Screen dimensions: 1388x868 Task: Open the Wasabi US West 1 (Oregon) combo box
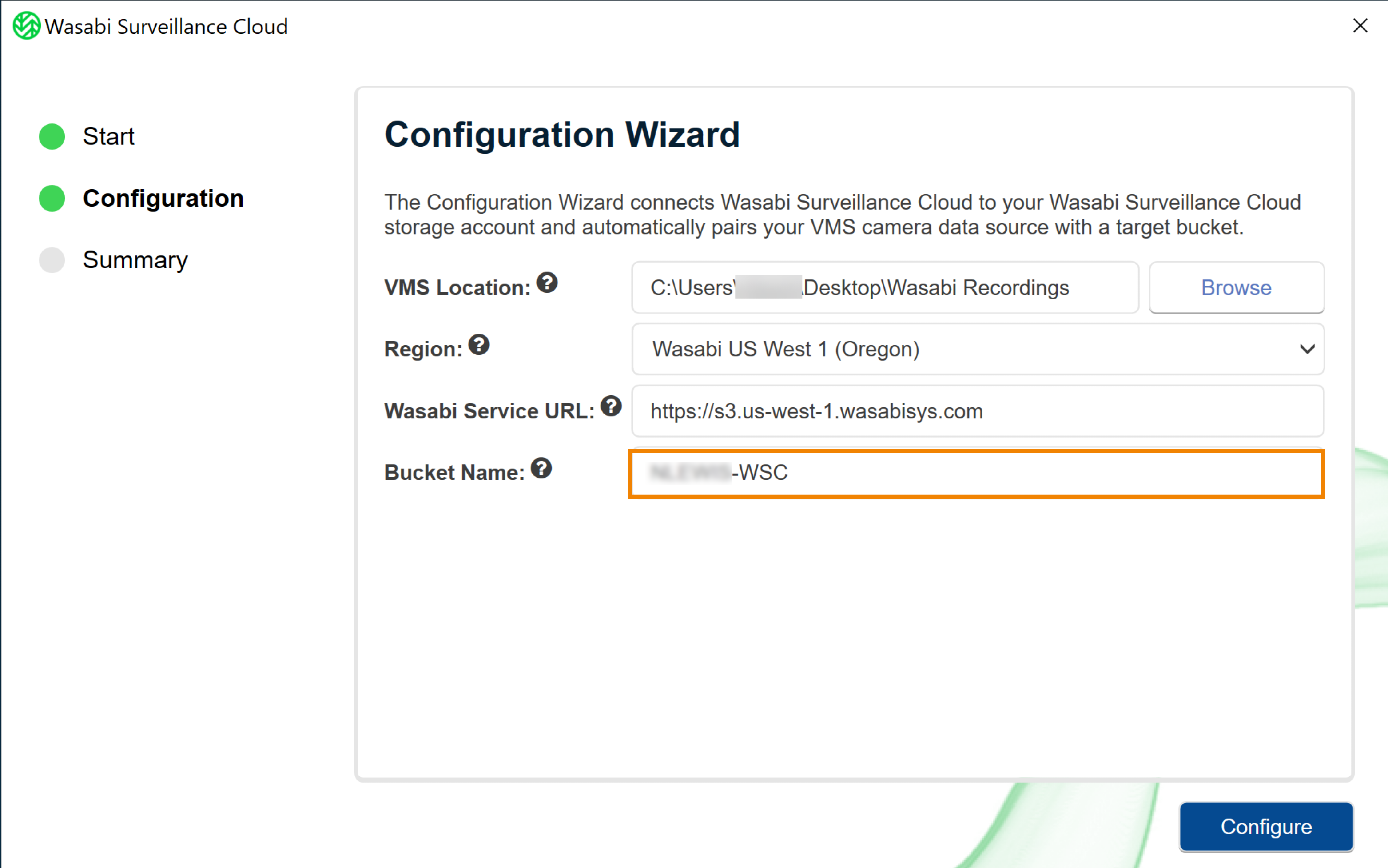pos(978,349)
